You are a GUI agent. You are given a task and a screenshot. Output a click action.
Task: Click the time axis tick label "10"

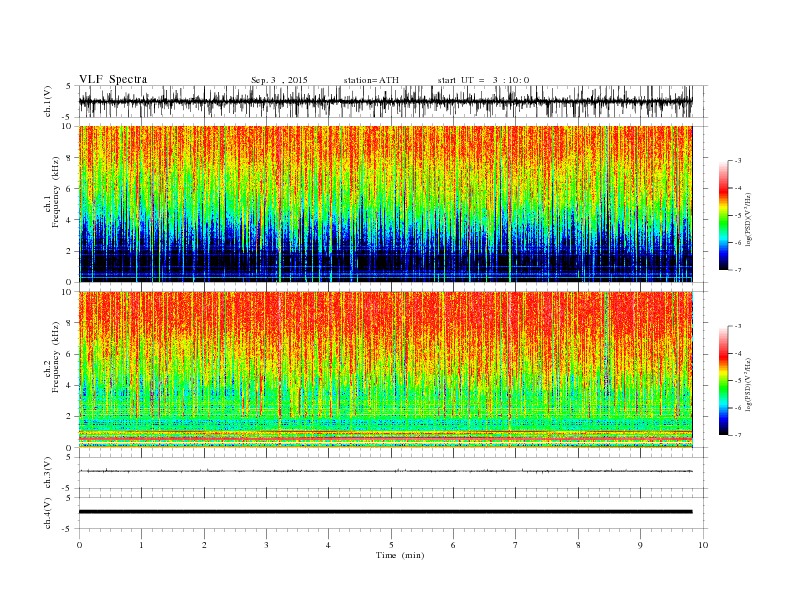703,545
